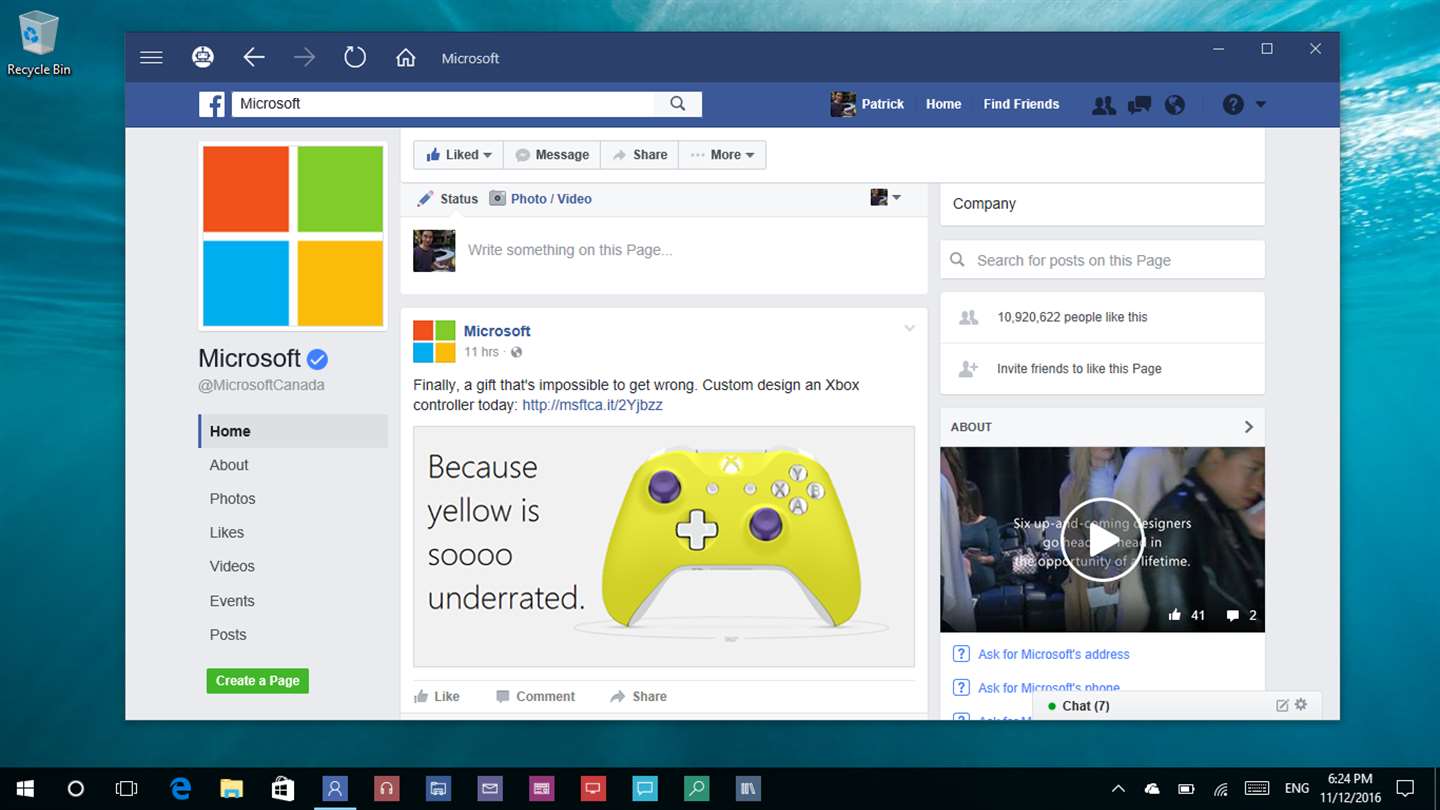Screen dimensions: 1440x810
Task: Click Search for posts on this Page
Action: [1102, 260]
